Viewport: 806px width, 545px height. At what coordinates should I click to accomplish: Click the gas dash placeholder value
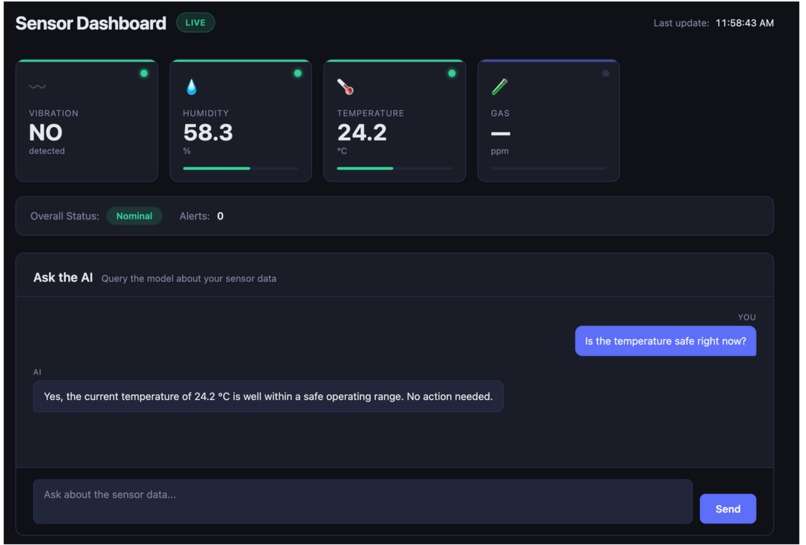tap(501, 134)
